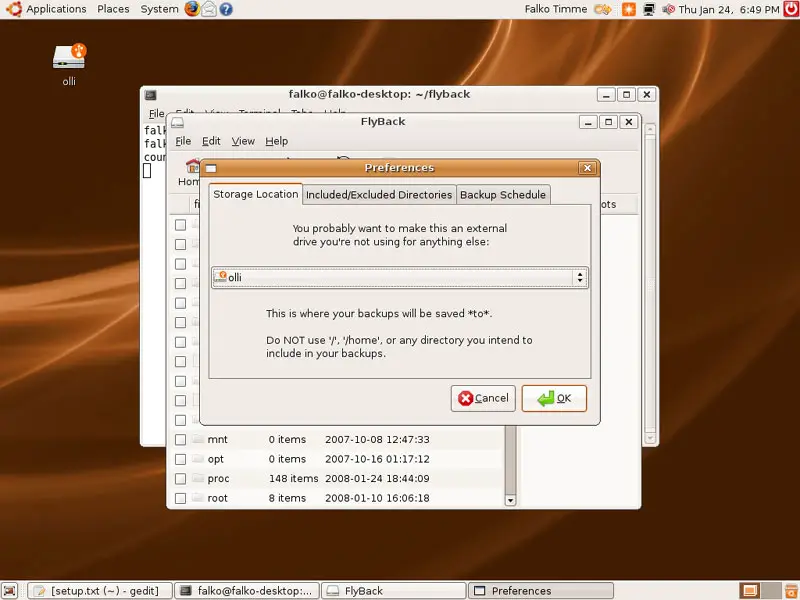The height and width of the screenshot is (600, 800).
Task: Switch to the setup.txt gedit taskbar button
Action: coord(100,591)
